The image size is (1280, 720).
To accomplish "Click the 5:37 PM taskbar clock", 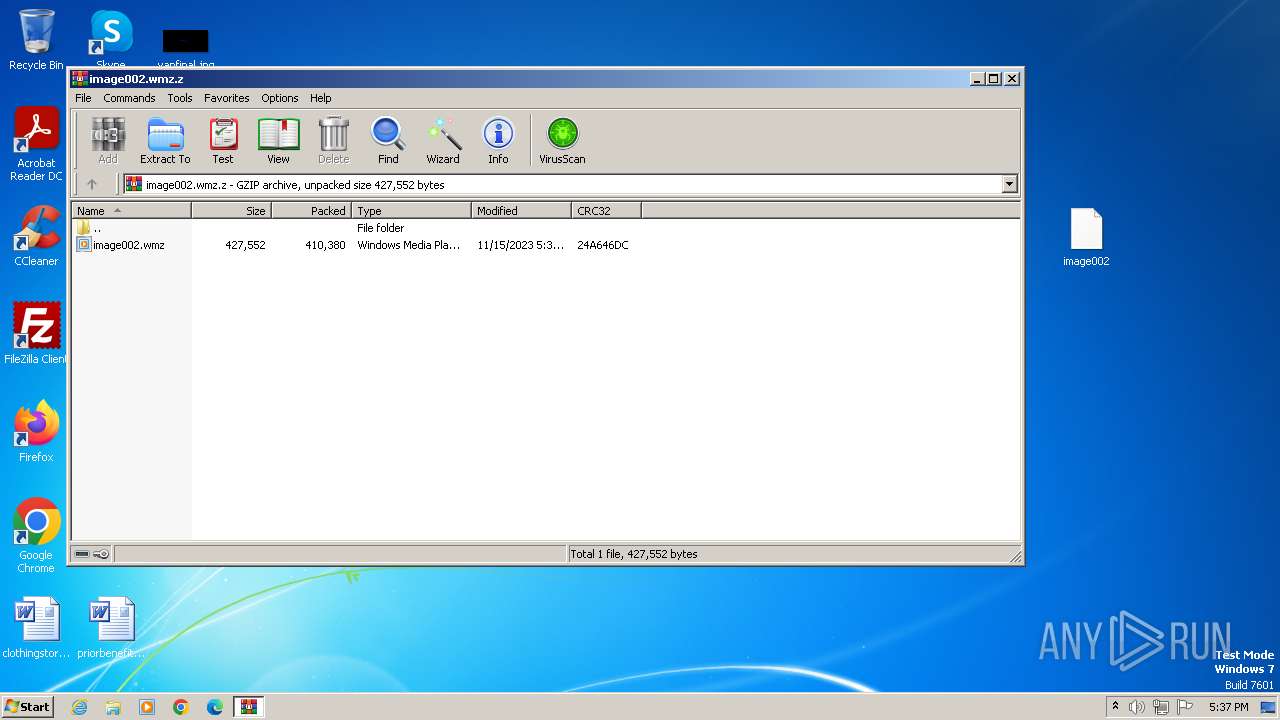I will [1228, 707].
